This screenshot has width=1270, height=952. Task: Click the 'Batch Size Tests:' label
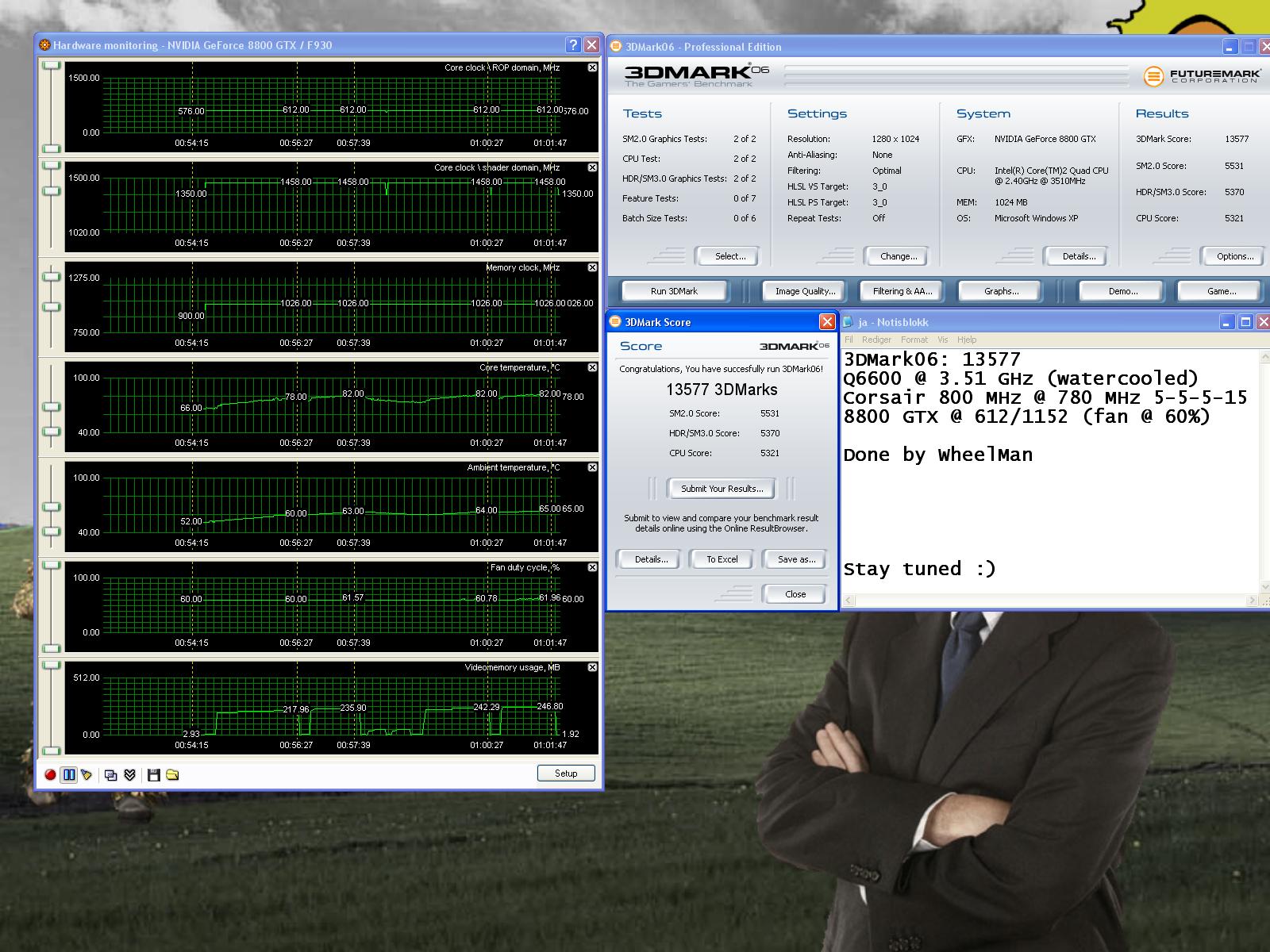pyautogui.click(x=655, y=218)
